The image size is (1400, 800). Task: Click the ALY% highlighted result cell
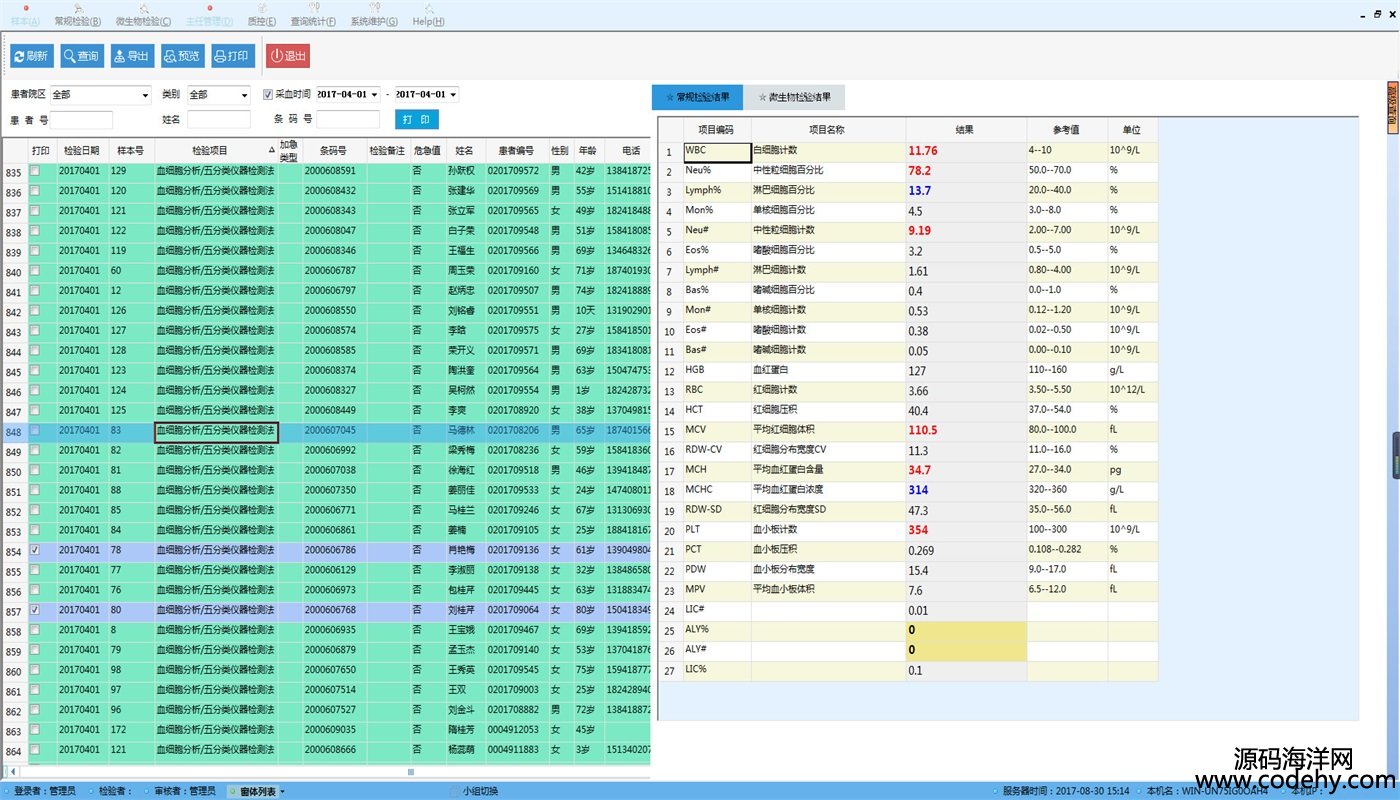966,631
